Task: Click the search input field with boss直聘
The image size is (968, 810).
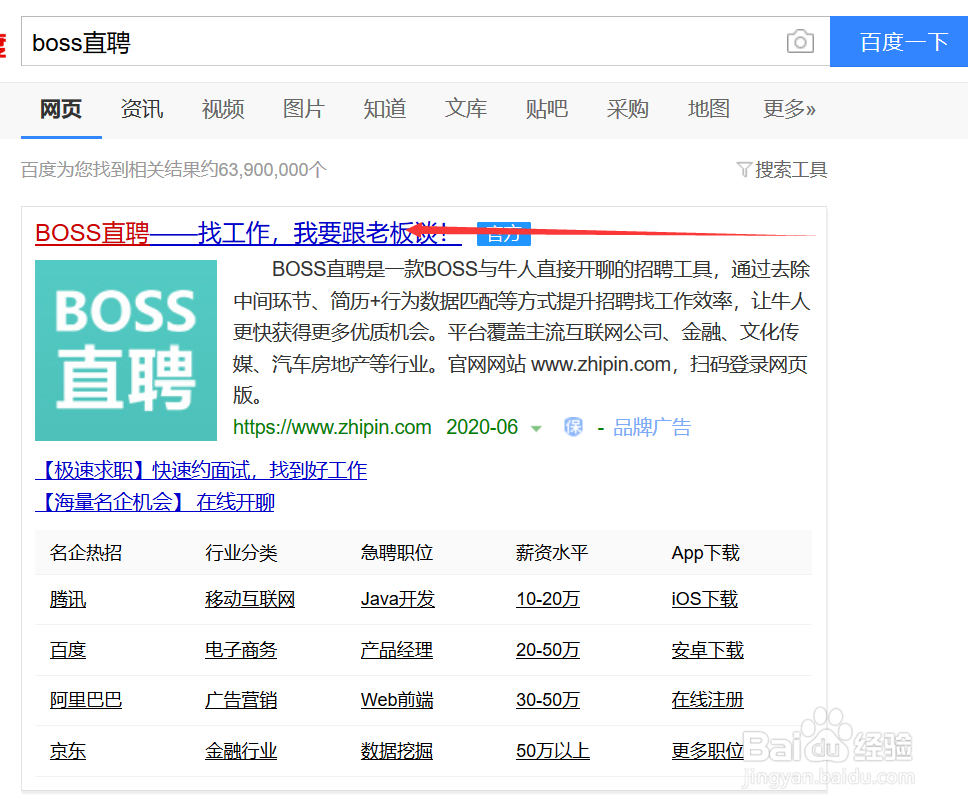Action: pyautogui.click(x=425, y=41)
